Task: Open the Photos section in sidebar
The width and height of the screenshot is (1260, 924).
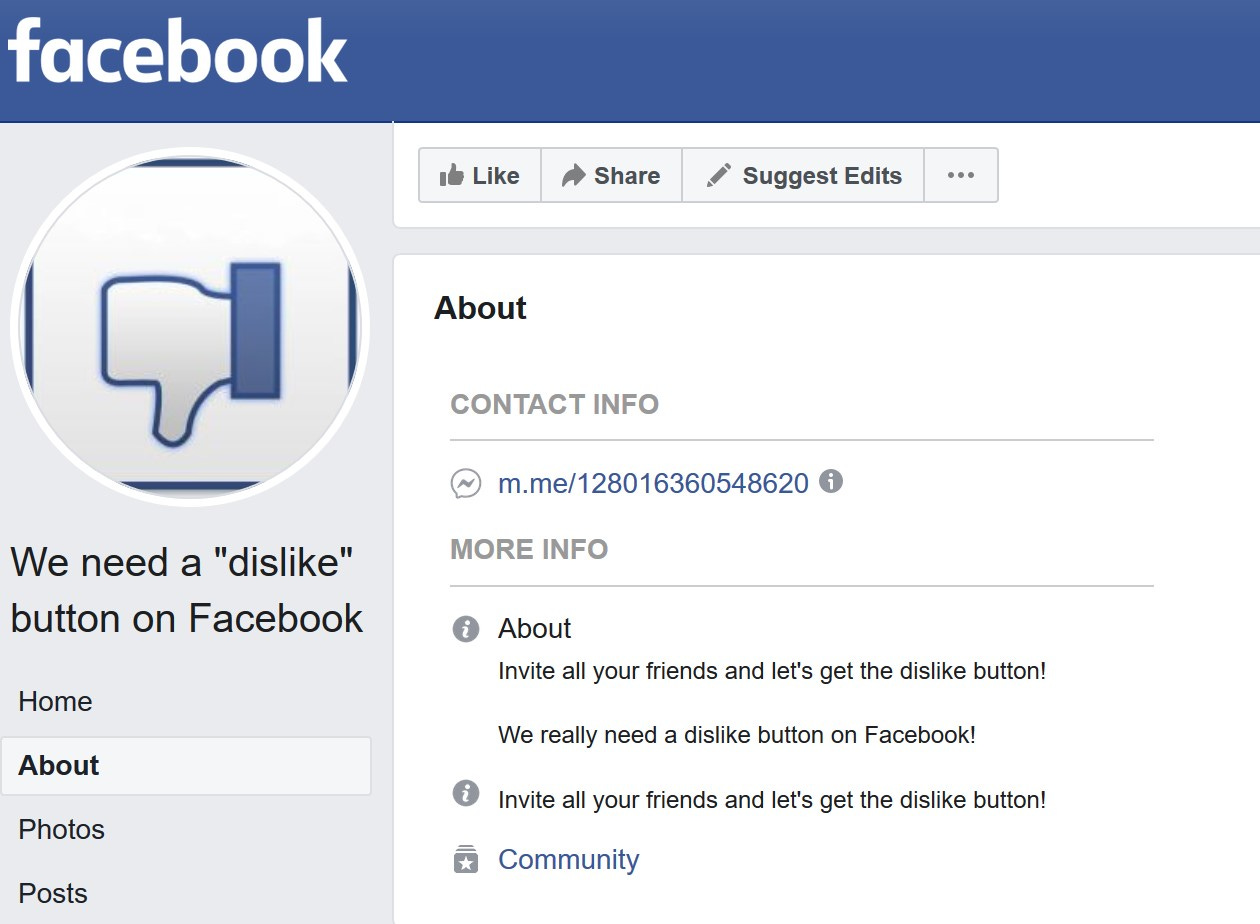Action: (x=61, y=830)
